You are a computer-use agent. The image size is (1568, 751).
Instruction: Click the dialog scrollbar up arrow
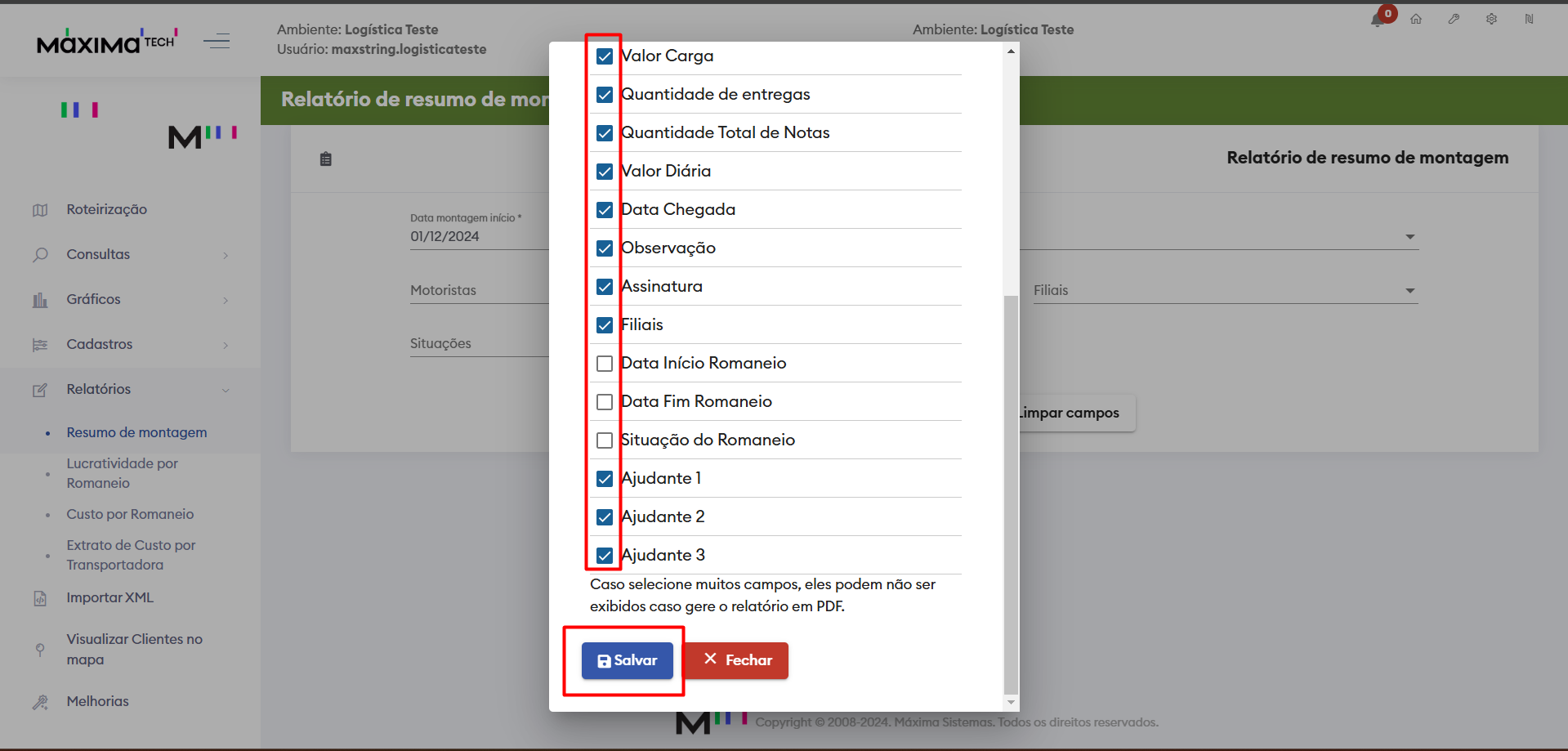(x=1011, y=51)
